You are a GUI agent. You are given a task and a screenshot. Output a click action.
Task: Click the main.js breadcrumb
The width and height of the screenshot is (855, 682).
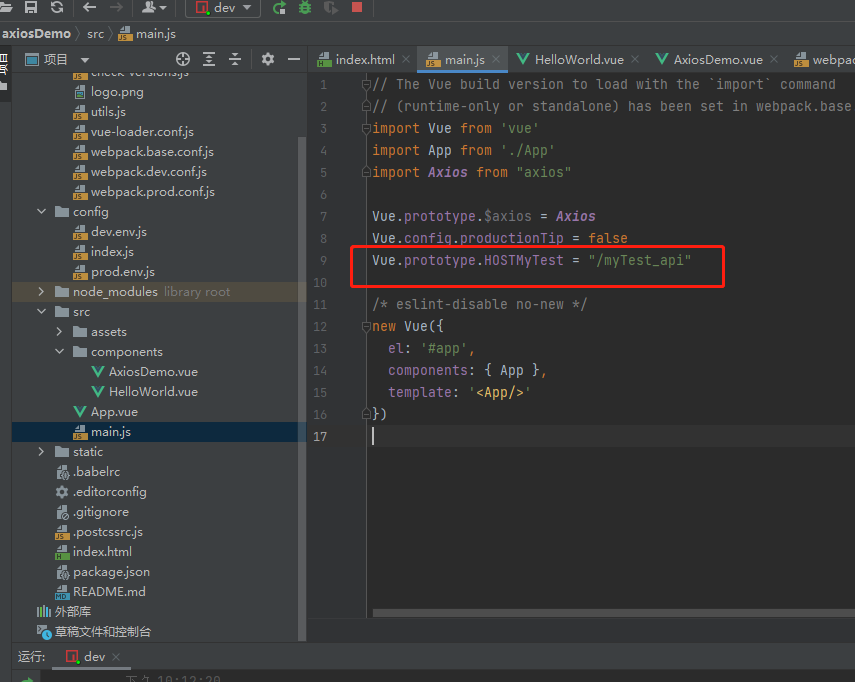(147, 34)
